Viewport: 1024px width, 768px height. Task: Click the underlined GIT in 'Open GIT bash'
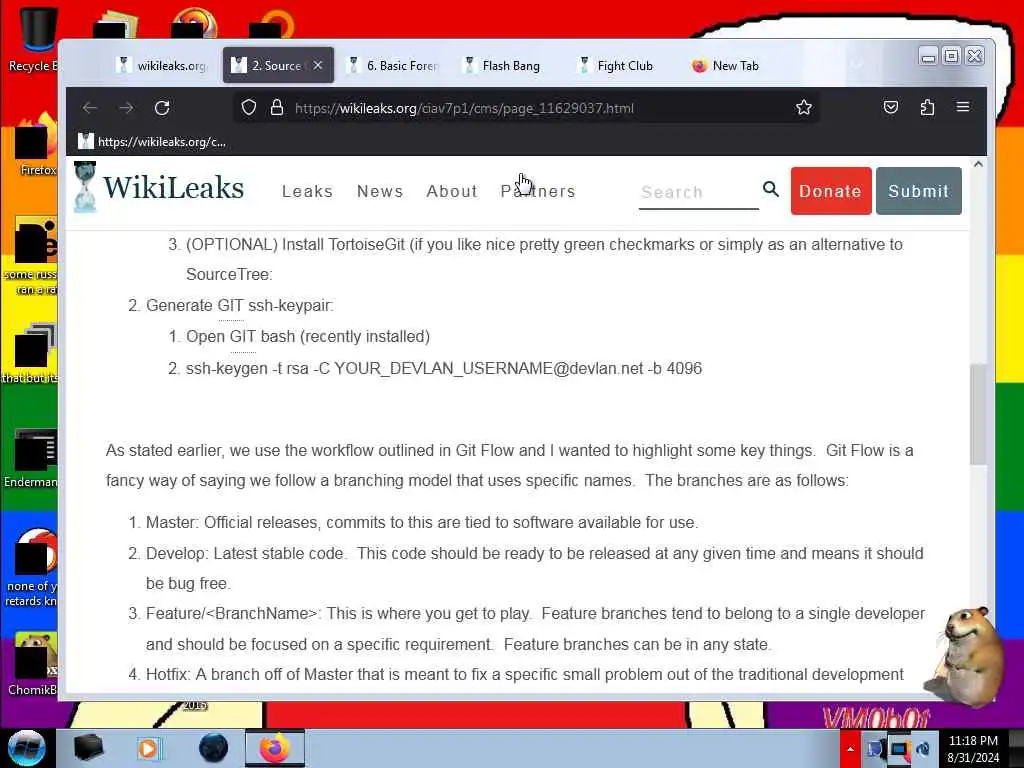243,336
